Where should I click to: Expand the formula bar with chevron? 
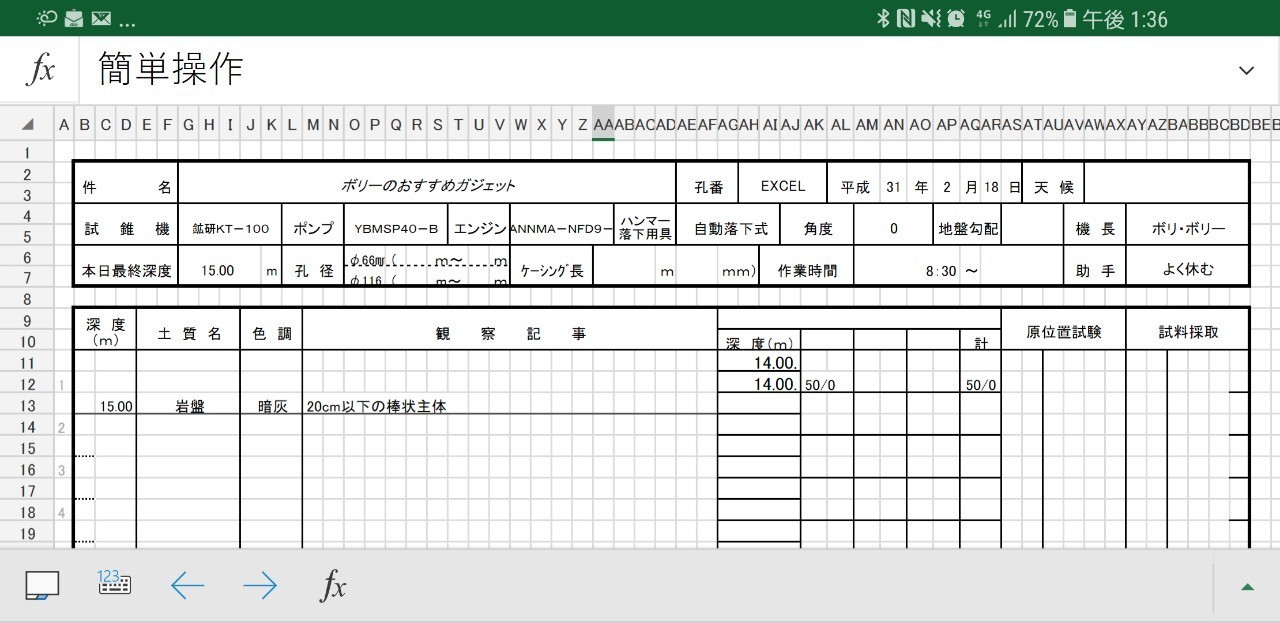coord(1246,70)
